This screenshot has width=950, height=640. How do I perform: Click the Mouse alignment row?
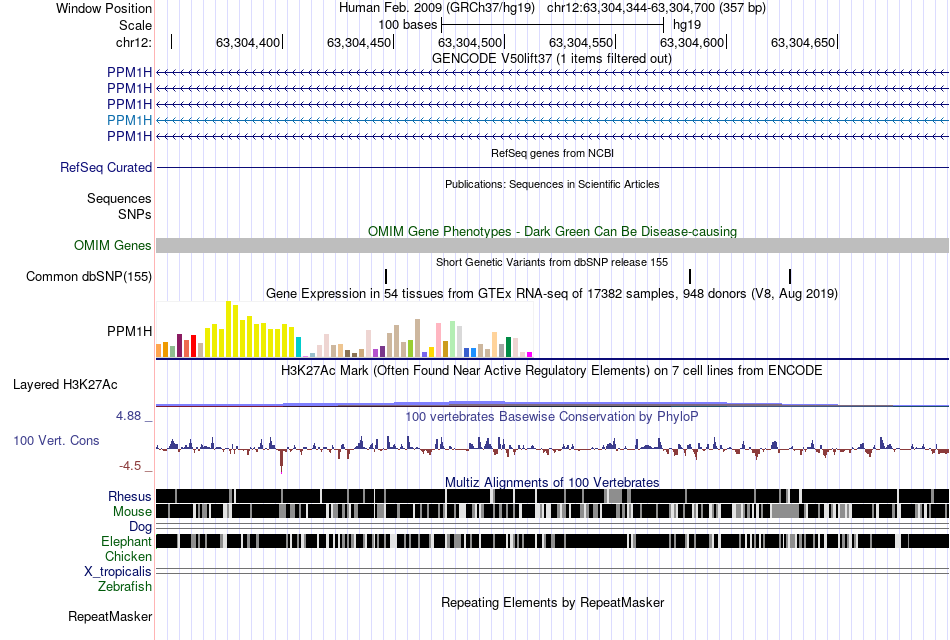point(553,512)
